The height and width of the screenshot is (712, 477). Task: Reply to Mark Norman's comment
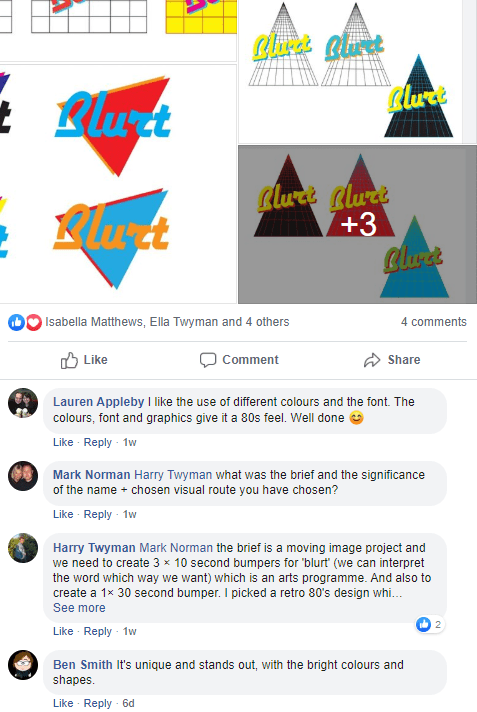click(x=98, y=514)
